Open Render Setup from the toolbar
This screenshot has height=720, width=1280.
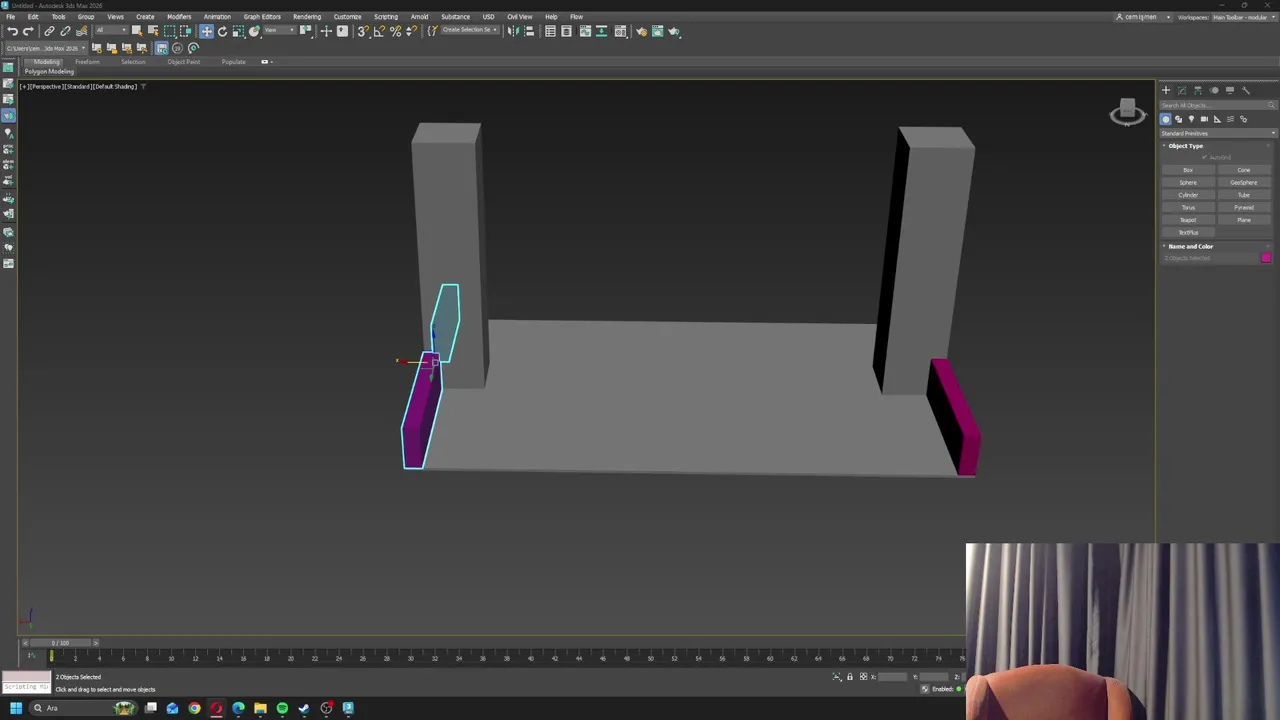click(x=641, y=31)
